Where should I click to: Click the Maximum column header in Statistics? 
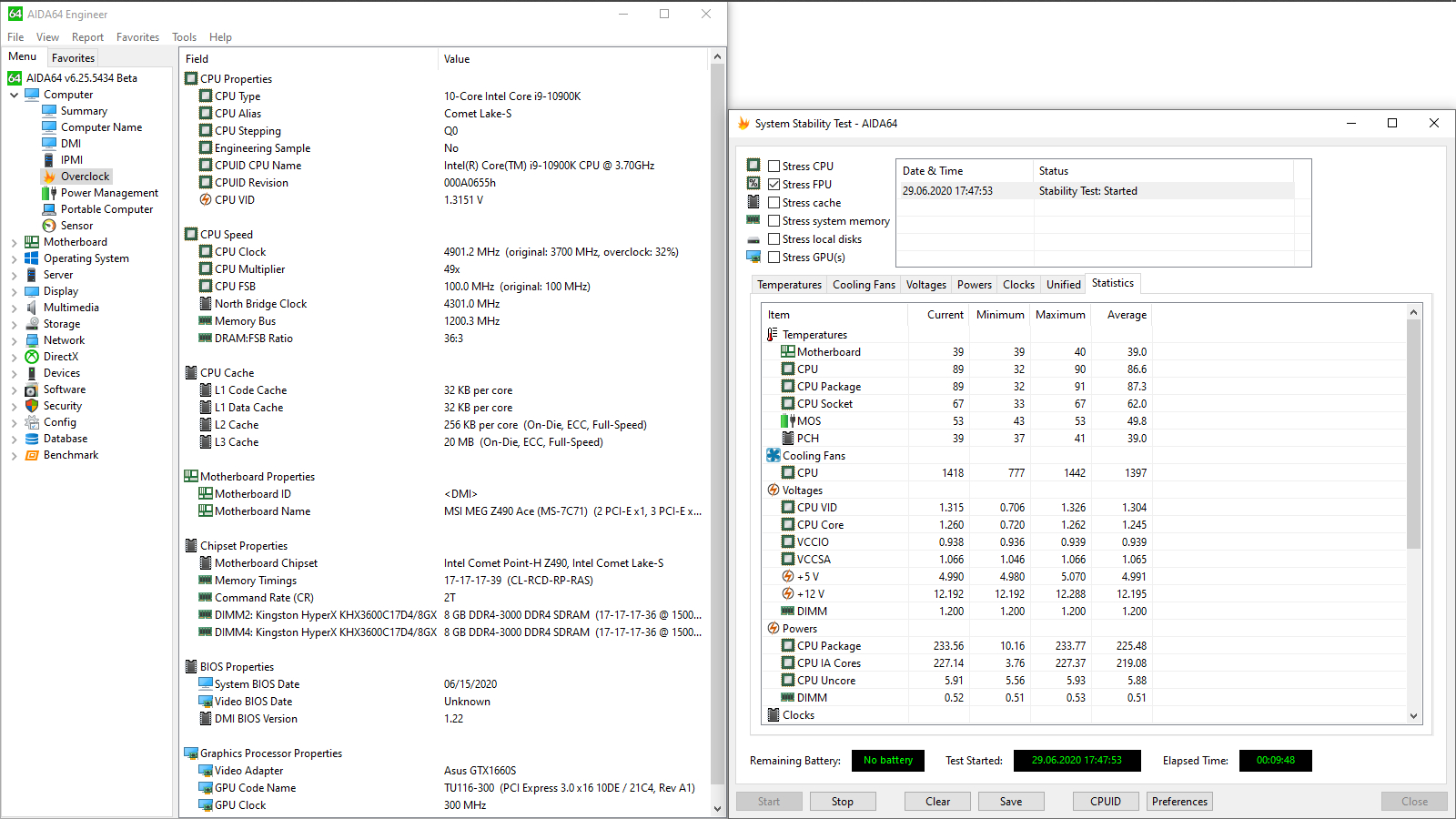tap(1060, 315)
